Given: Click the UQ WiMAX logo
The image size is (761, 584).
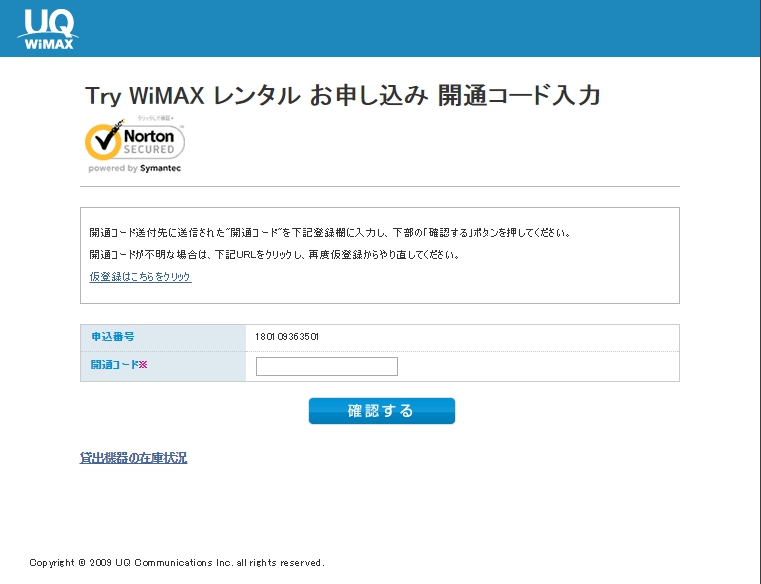Looking at the screenshot, I should point(48,29).
